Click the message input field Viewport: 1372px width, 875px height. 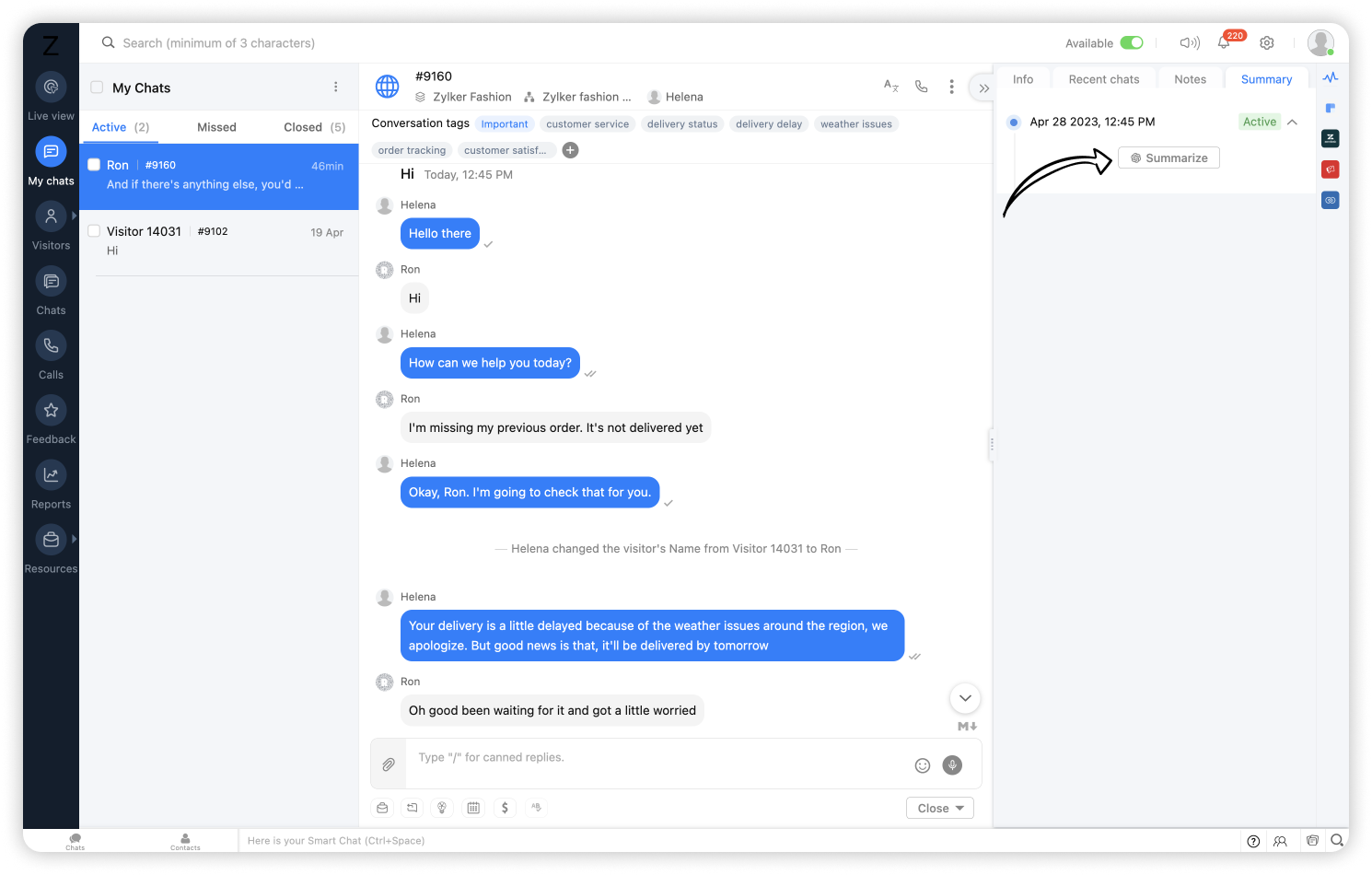[658, 763]
